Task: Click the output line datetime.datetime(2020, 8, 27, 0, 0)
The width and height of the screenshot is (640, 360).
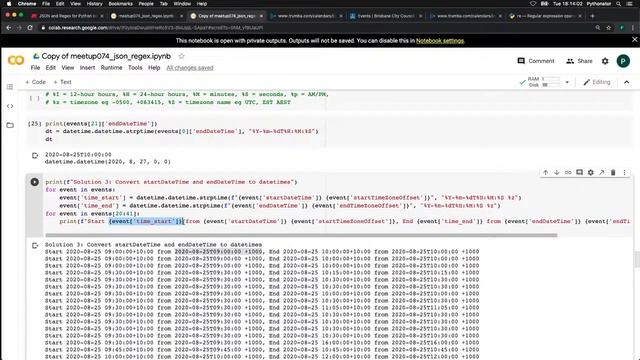Action: pyautogui.click(x=108, y=162)
